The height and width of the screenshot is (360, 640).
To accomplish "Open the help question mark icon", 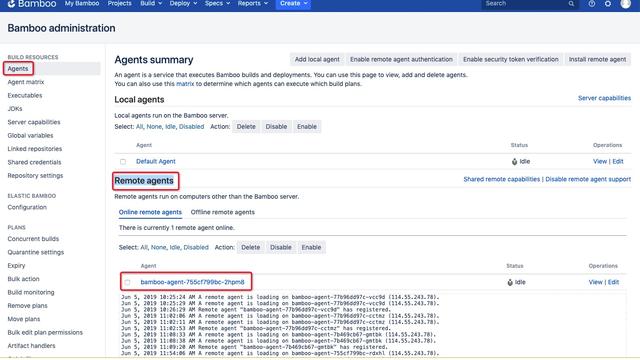I will [x=591, y=4].
